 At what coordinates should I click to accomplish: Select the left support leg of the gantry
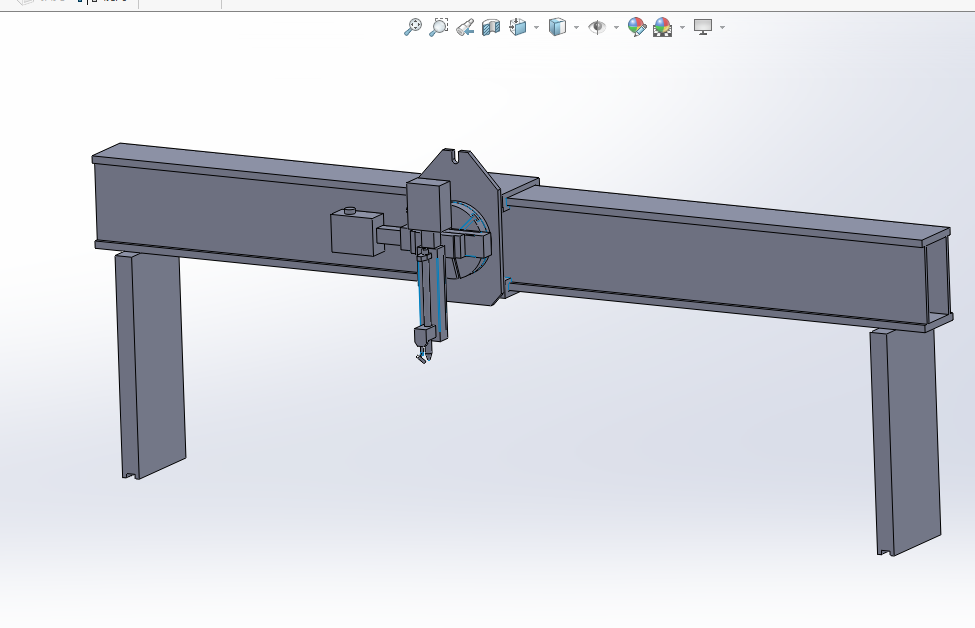click(151, 364)
